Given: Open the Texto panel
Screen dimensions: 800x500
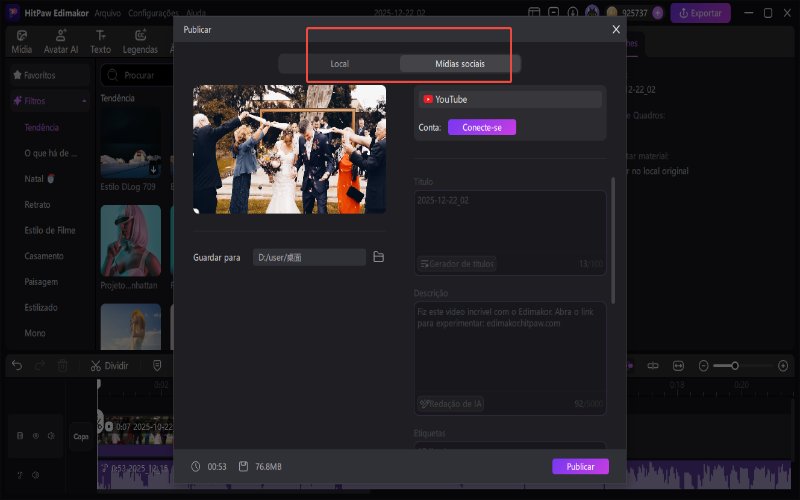Looking at the screenshot, I should click(101, 42).
